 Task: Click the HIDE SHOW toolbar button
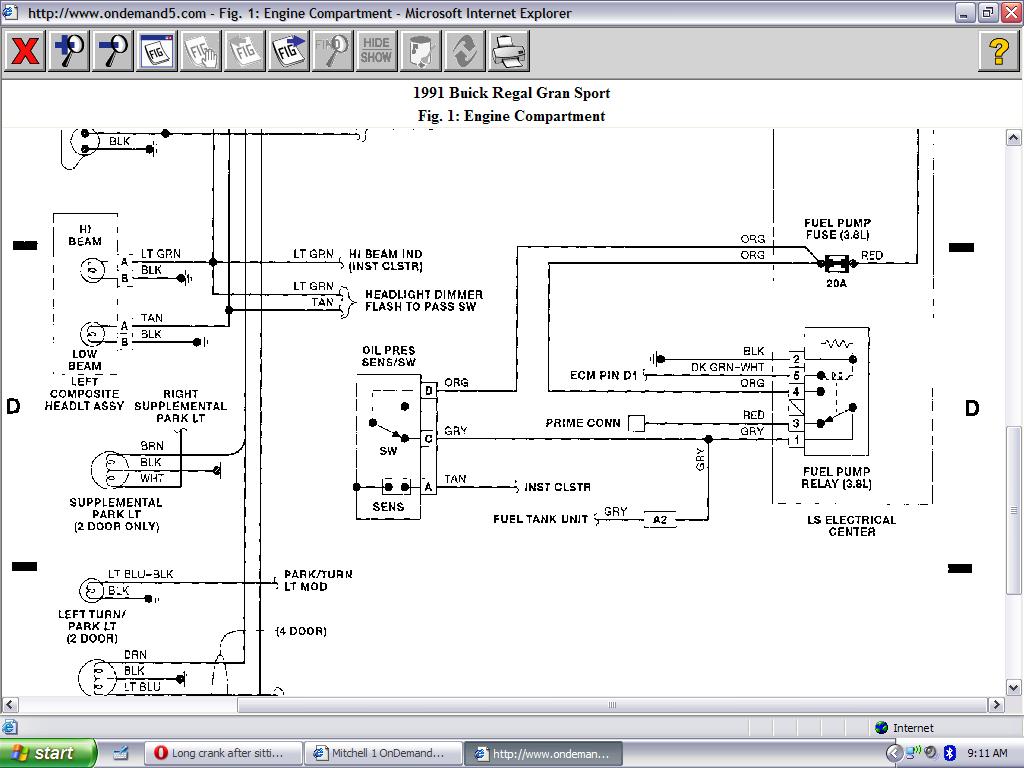(x=376, y=51)
